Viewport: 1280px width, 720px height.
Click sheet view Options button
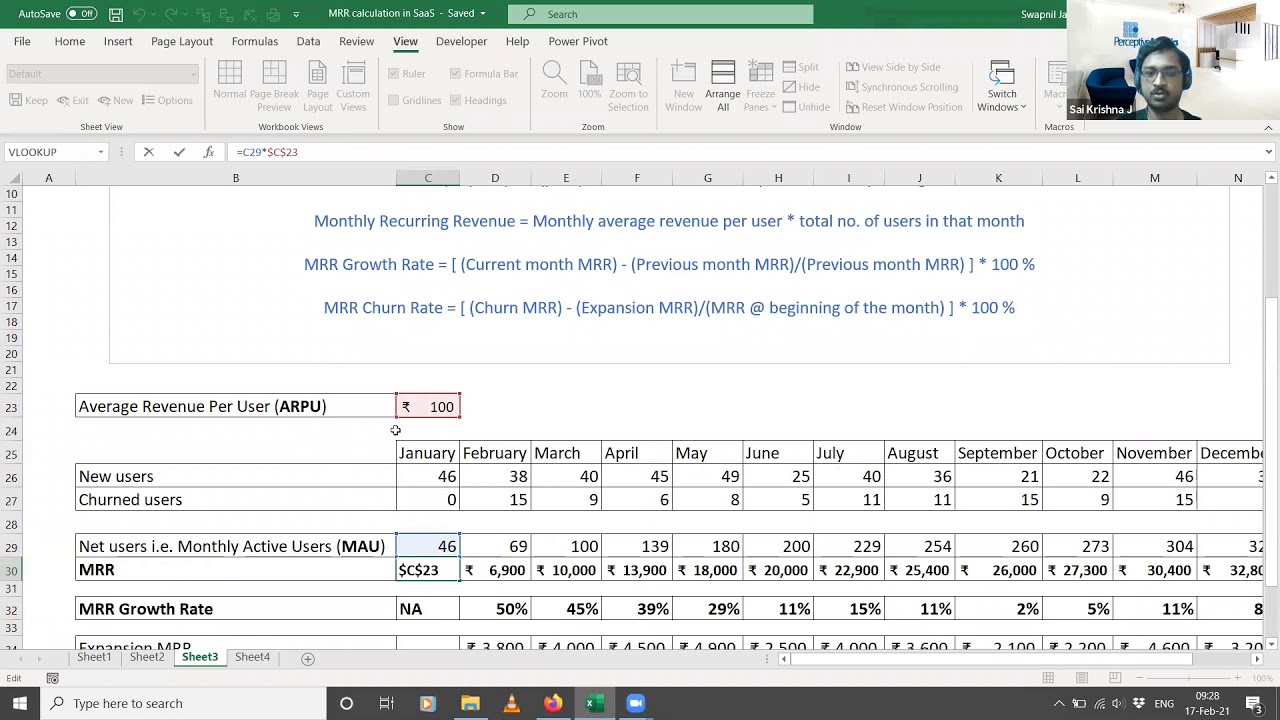(x=167, y=100)
